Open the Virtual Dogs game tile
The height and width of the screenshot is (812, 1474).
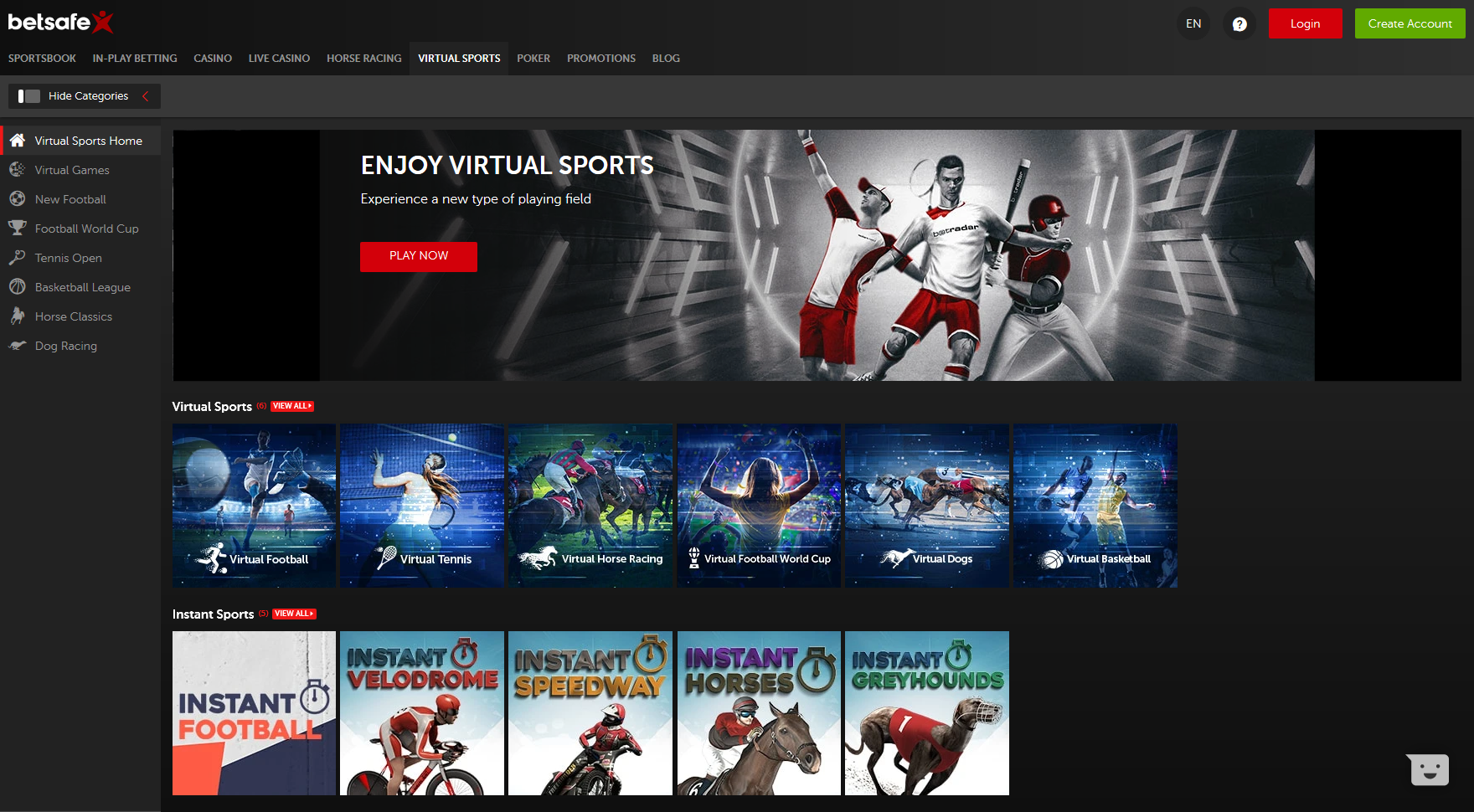click(927, 505)
